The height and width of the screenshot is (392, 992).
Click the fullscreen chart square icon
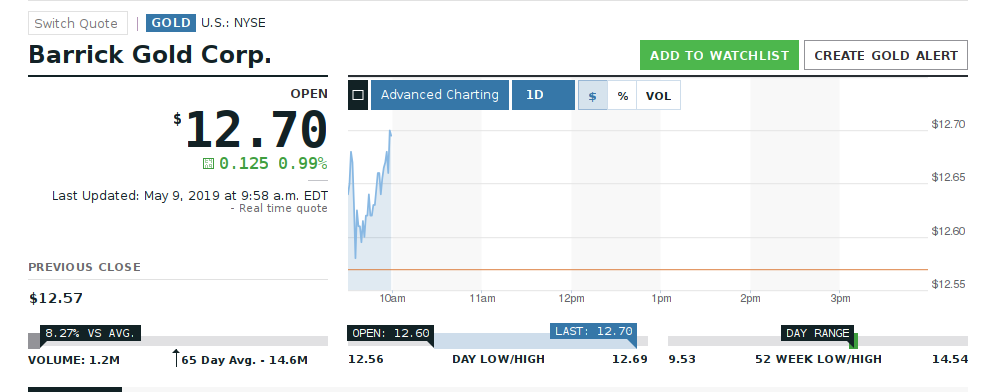[358, 95]
